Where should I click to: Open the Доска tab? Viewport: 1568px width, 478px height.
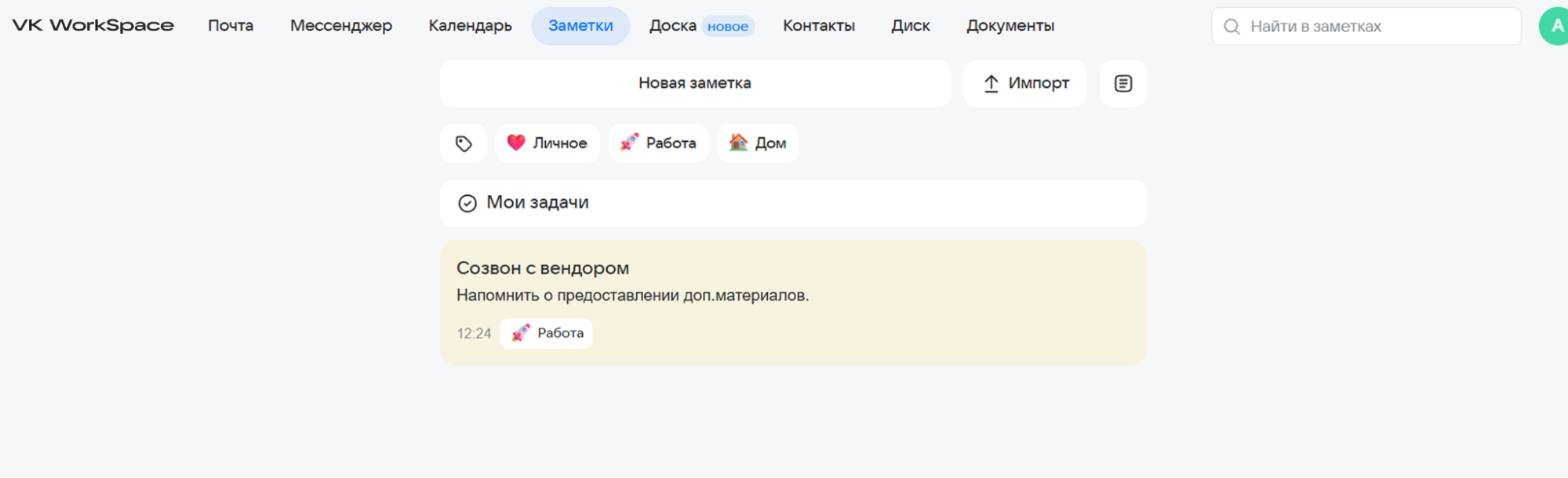pyautogui.click(x=673, y=26)
